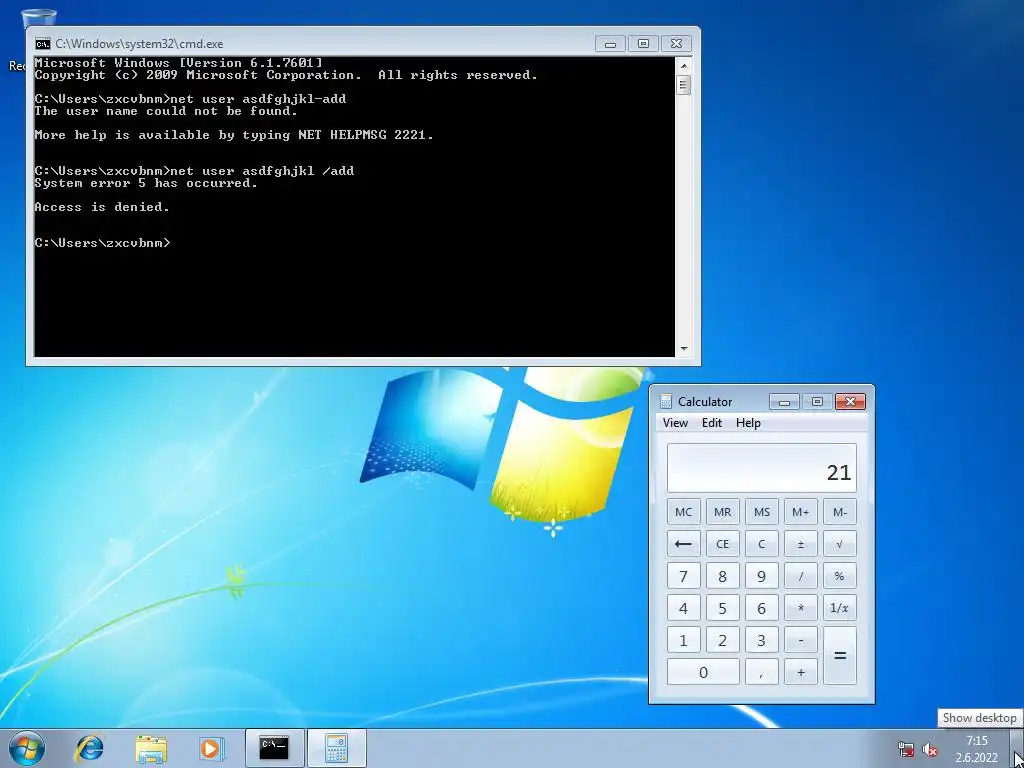Click digit 4 on the Calculator

pos(683,608)
